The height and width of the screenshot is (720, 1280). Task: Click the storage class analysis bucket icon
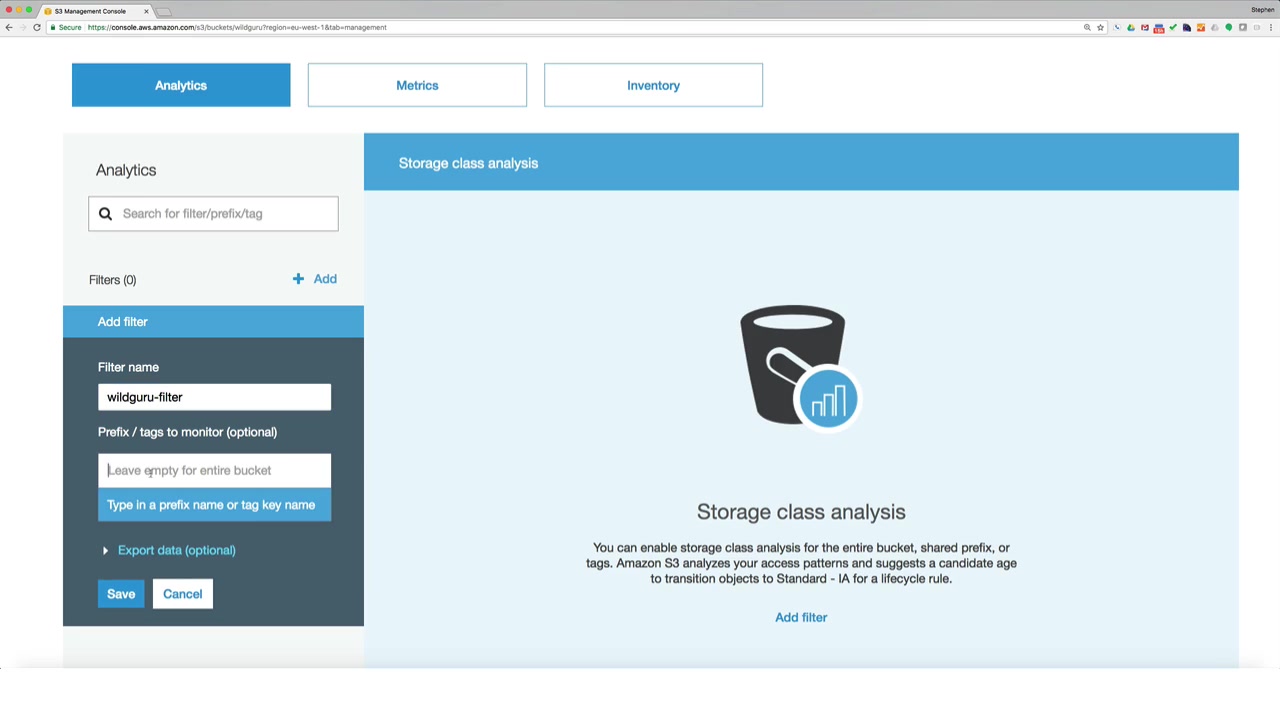pyautogui.click(x=799, y=367)
